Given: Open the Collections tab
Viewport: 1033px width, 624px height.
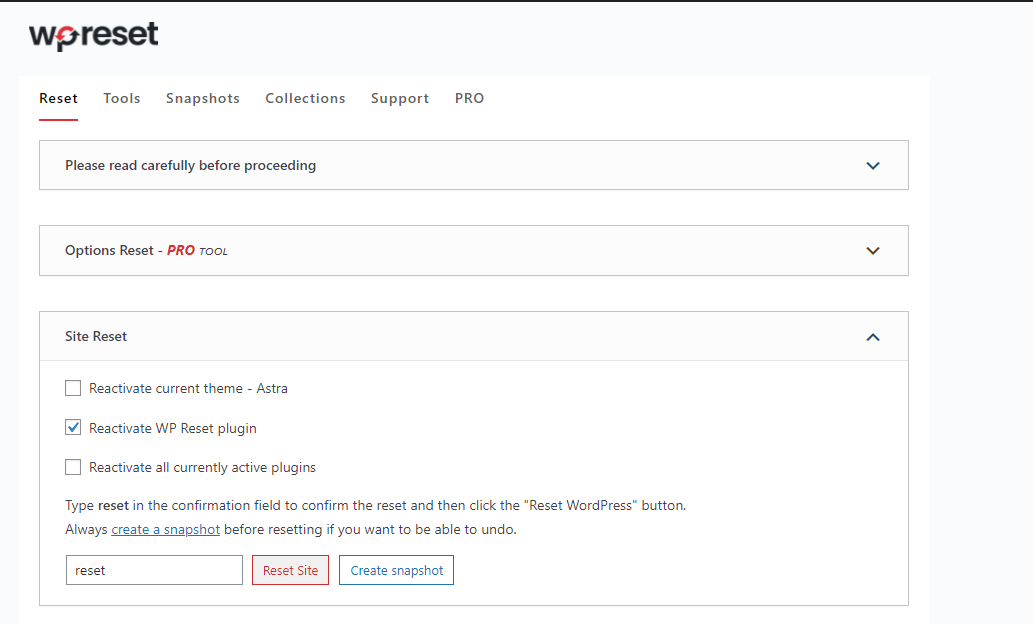Looking at the screenshot, I should tap(305, 98).
